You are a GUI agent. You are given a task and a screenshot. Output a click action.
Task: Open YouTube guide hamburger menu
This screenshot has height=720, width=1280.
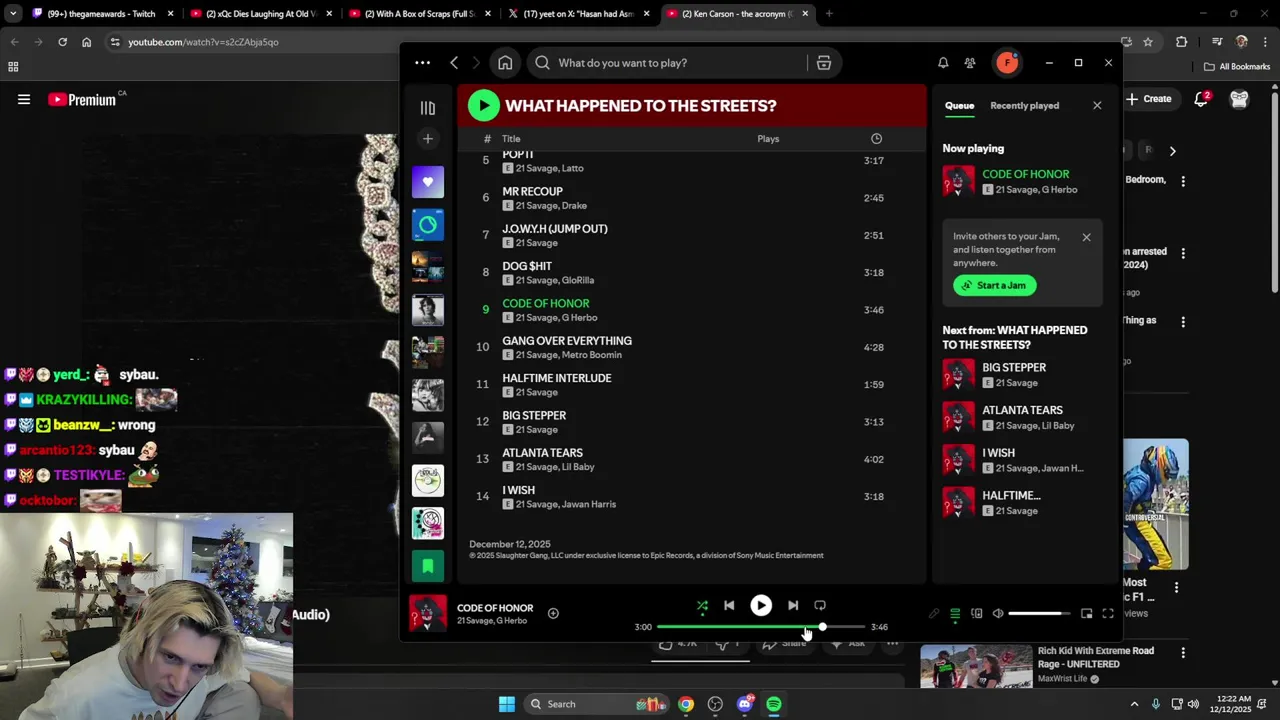pyautogui.click(x=24, y=99)
